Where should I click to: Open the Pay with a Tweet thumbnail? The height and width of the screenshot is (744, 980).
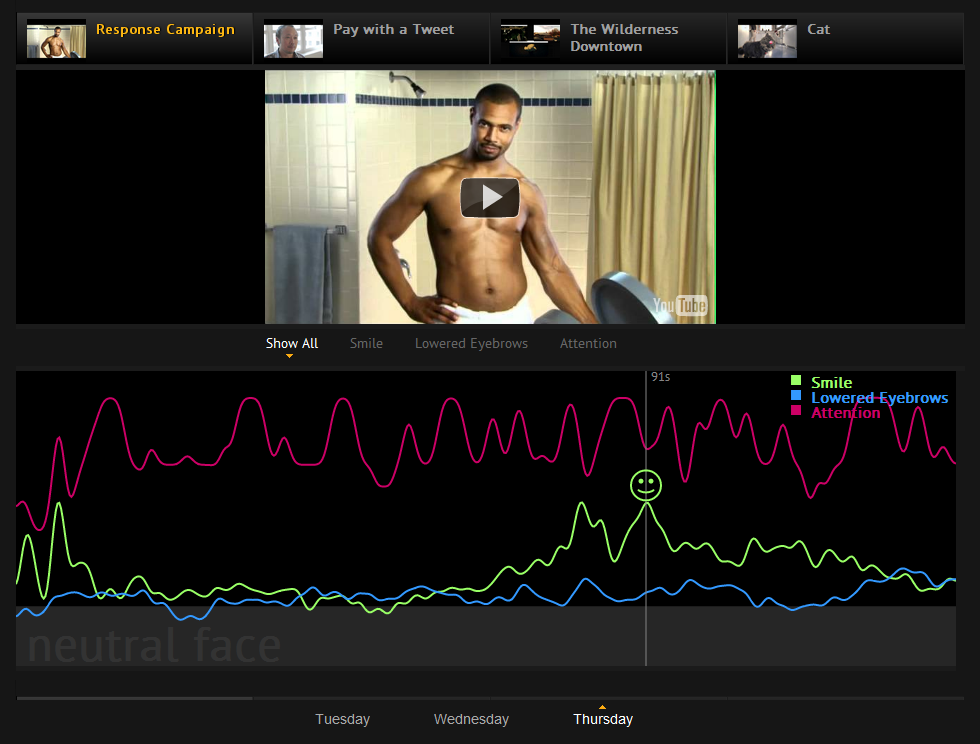(x=293, y=40)
